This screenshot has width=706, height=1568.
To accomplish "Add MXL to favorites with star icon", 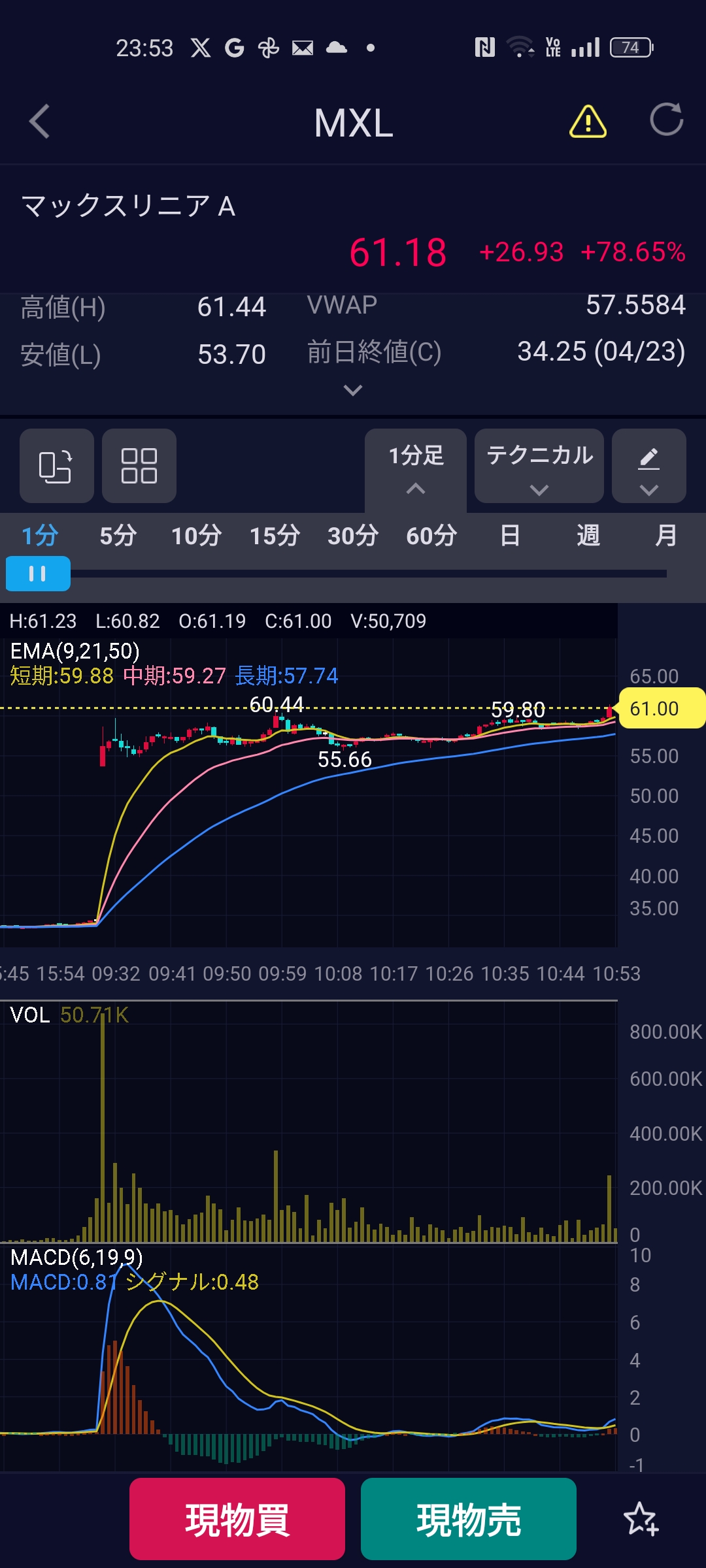I will point(641,1519).
